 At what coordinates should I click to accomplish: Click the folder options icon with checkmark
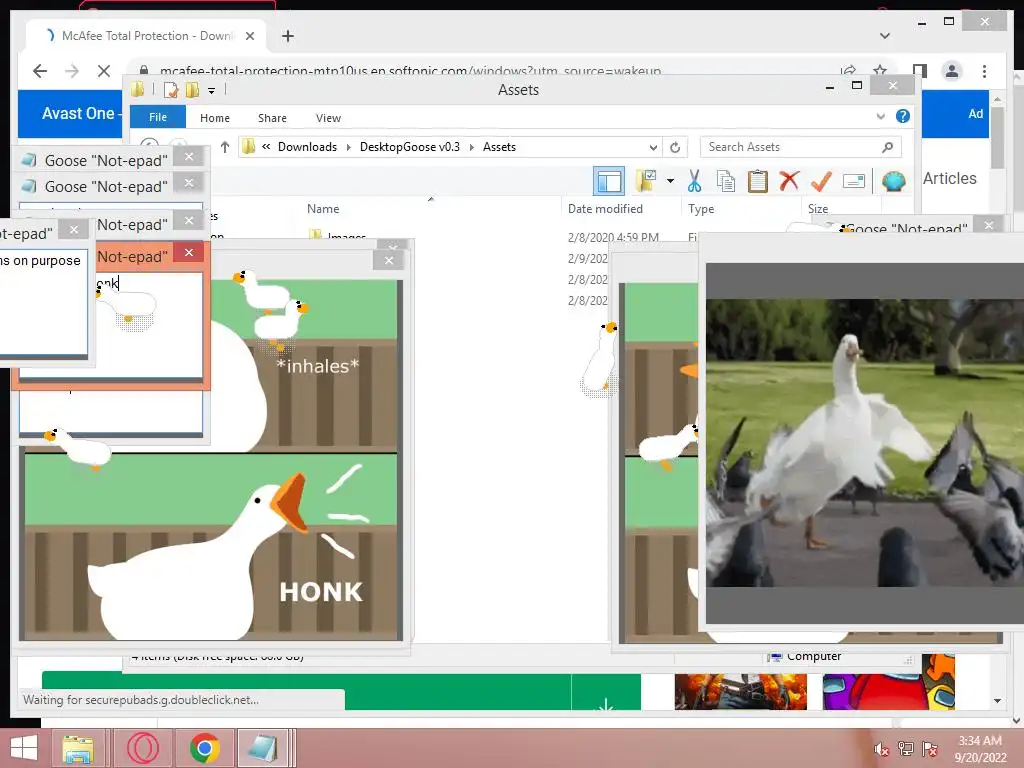[x=646, y=181]
